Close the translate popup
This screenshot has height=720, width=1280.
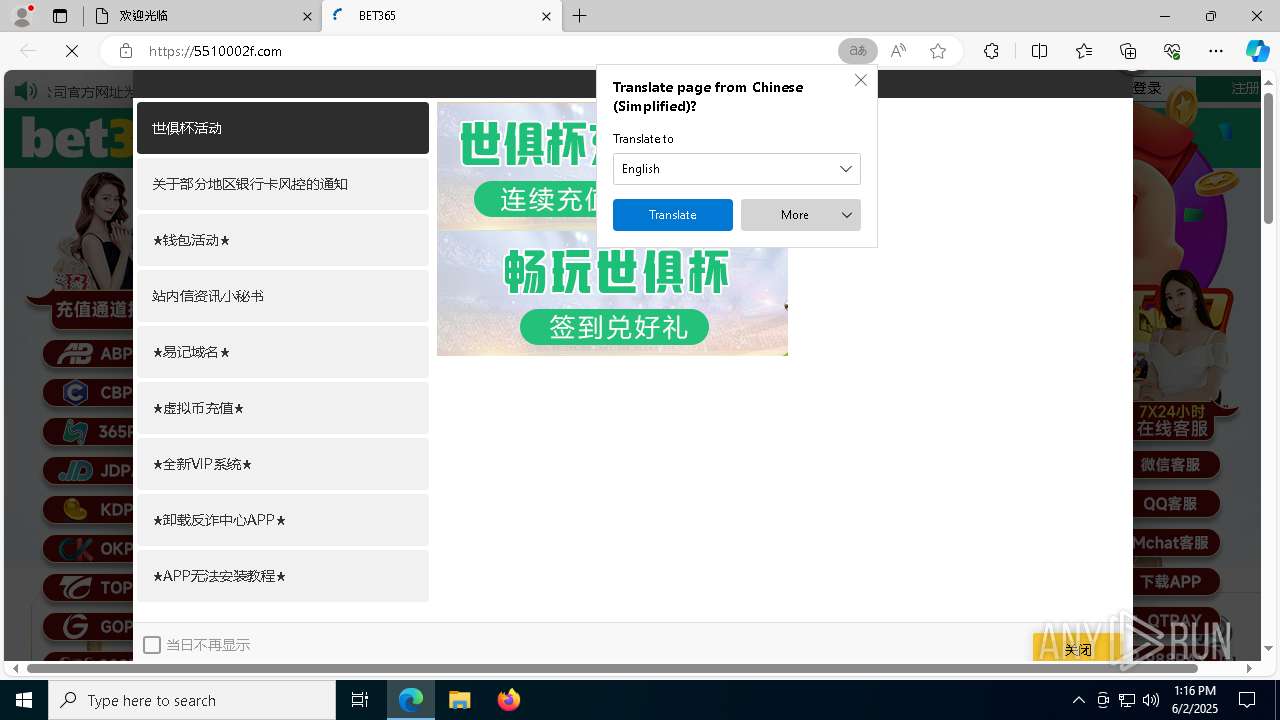(x=861, y=80)
